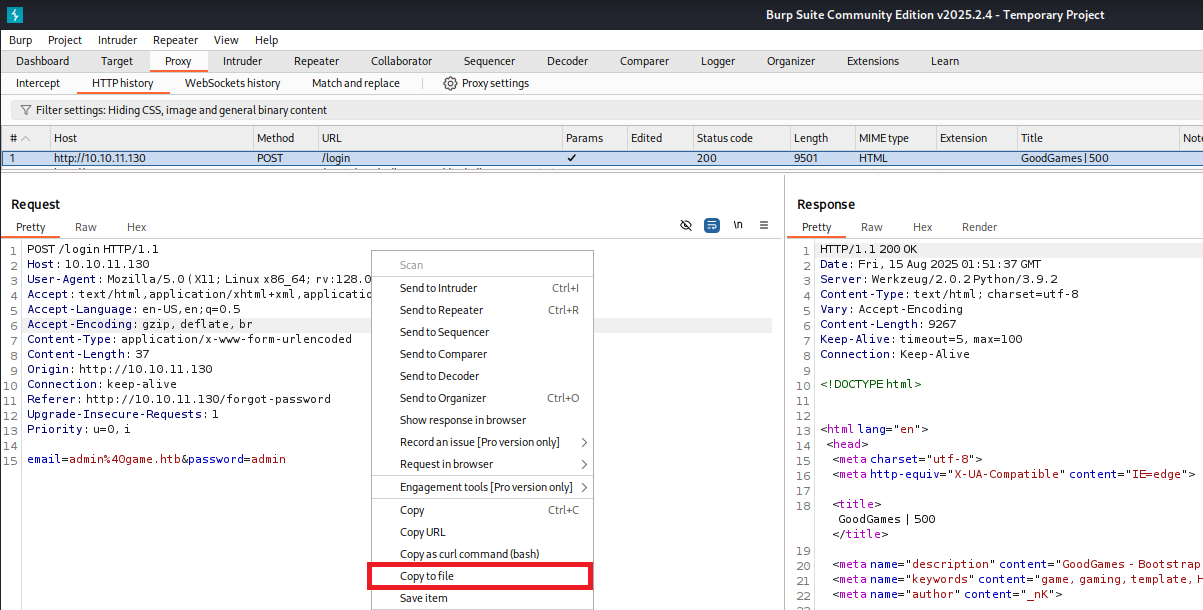
Task: Open the filter settings bar
Action: pyautogui.click(x=181, y=110)
